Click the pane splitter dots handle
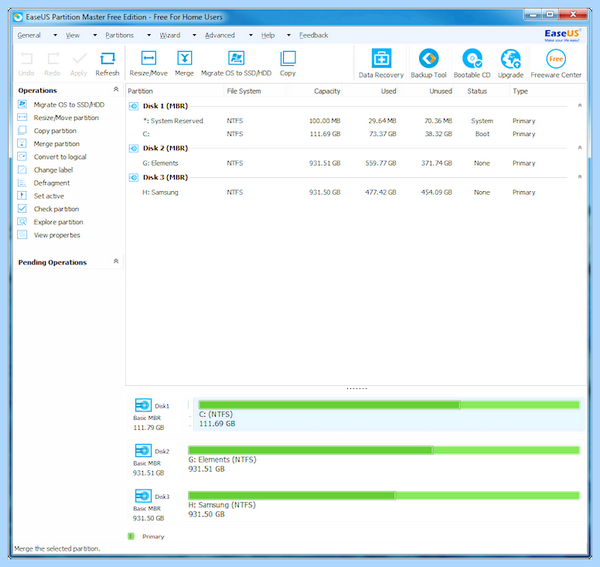The image size is (600, 567). click(x=357, y=388)
